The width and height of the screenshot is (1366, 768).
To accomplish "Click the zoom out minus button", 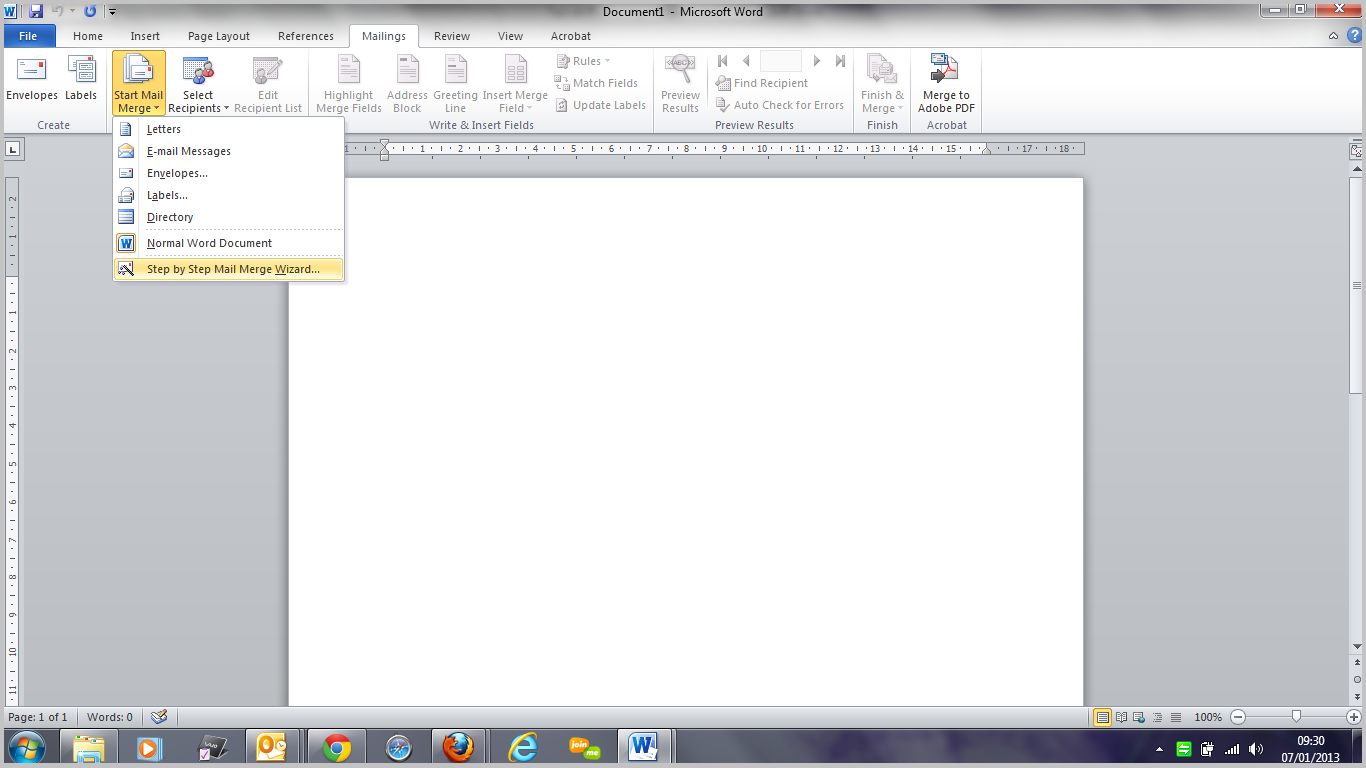I will pos(1238,717).
